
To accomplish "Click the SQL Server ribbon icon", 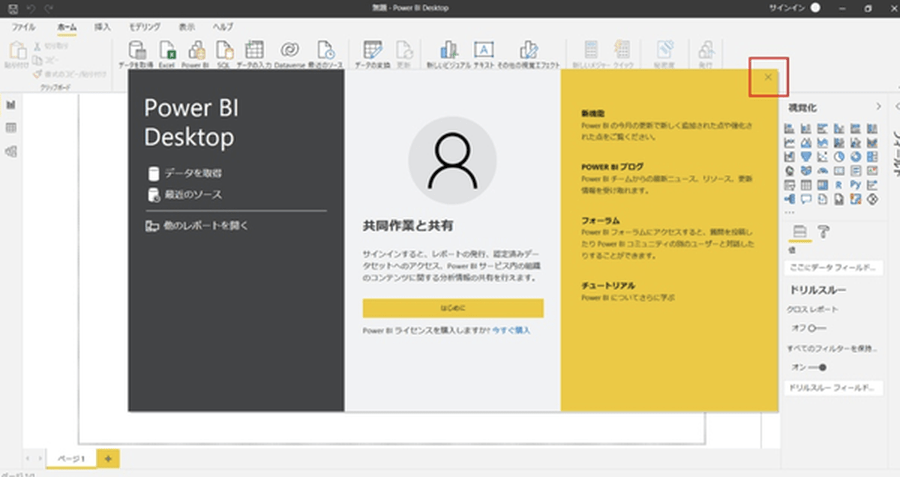I will coord(225,51).
